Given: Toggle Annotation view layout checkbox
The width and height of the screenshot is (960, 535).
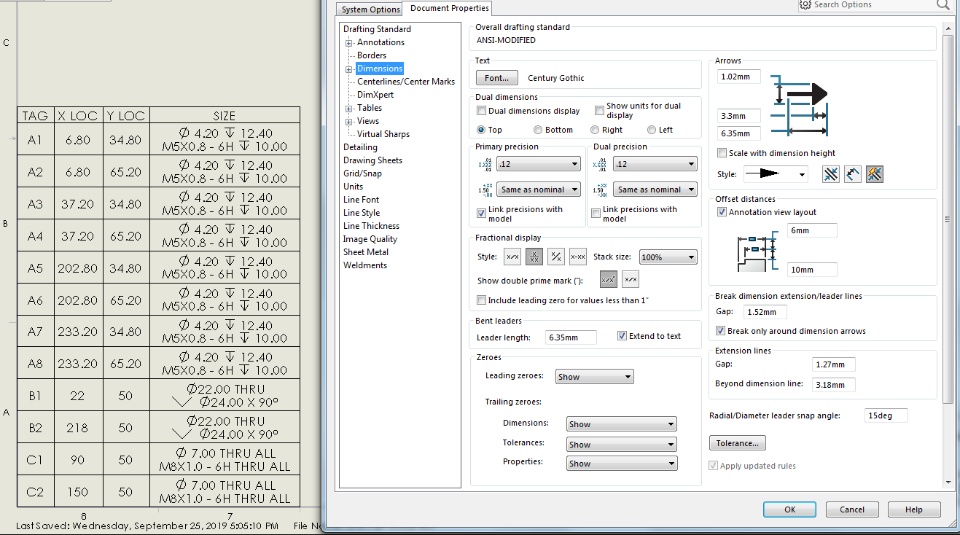Looking at the screenshot, I should pos(722,212).
